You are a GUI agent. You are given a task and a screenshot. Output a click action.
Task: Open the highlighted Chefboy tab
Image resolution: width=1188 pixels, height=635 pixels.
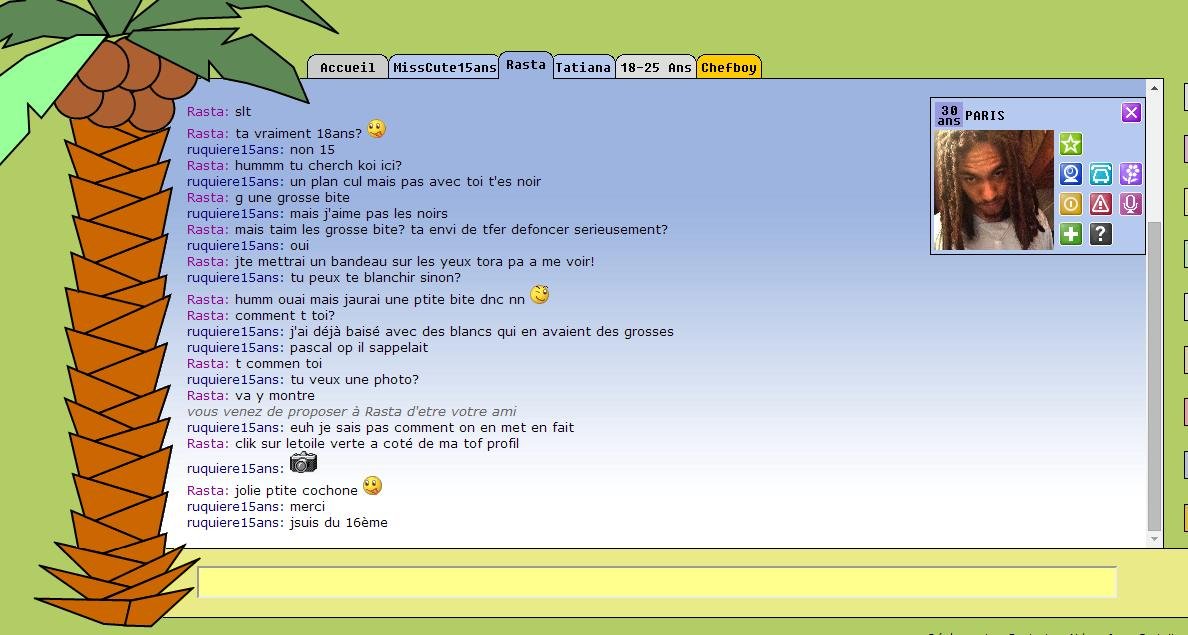(x=729, y=67)
